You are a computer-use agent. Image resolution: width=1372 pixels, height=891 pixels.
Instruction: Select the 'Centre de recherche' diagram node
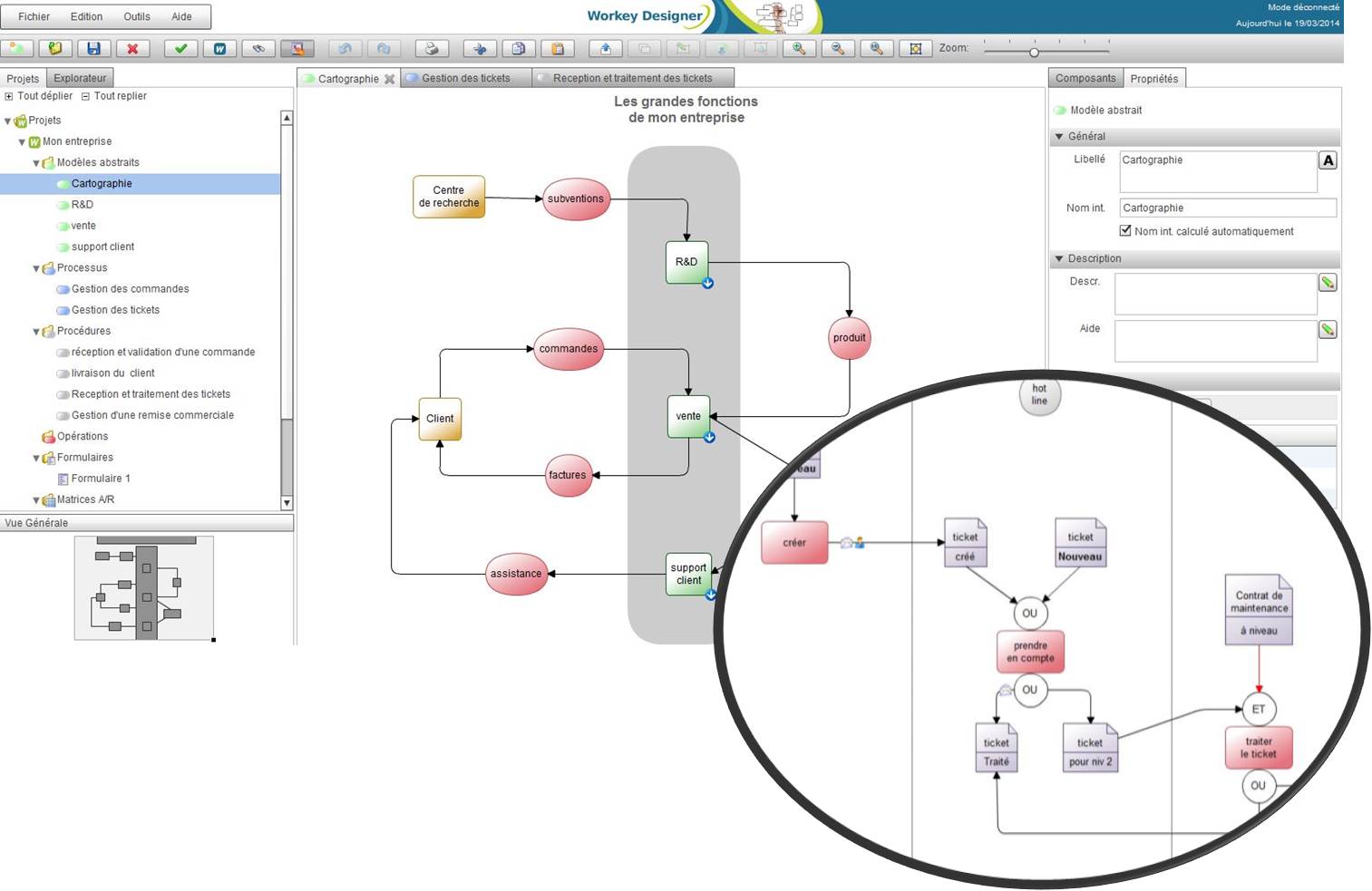[449, 197]
